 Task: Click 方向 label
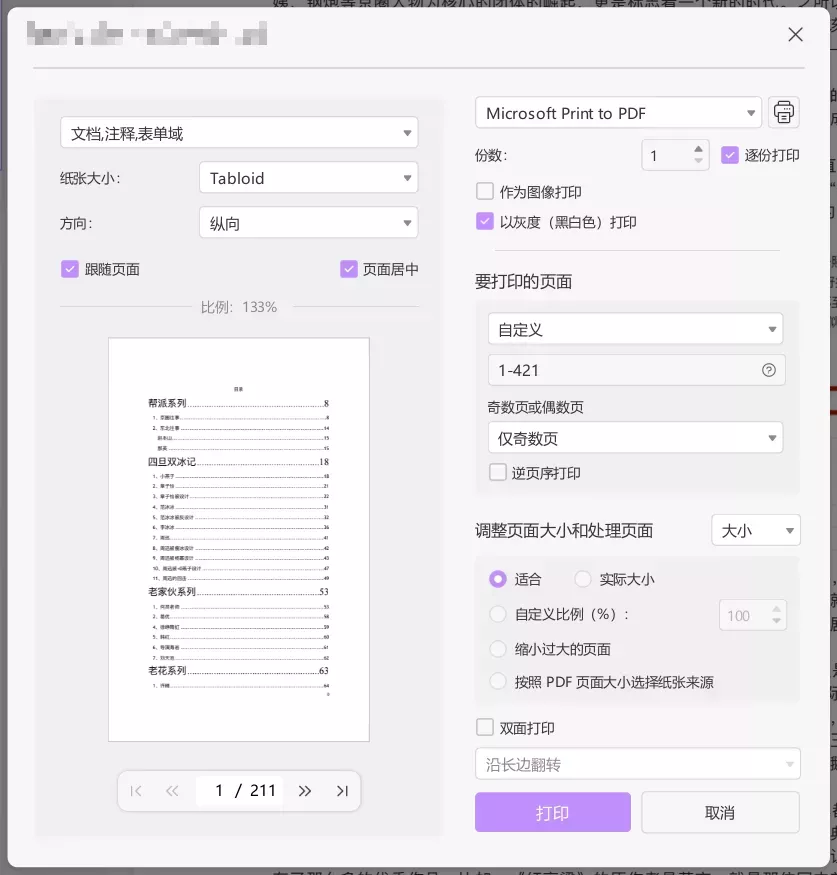[x=76, y=223]
